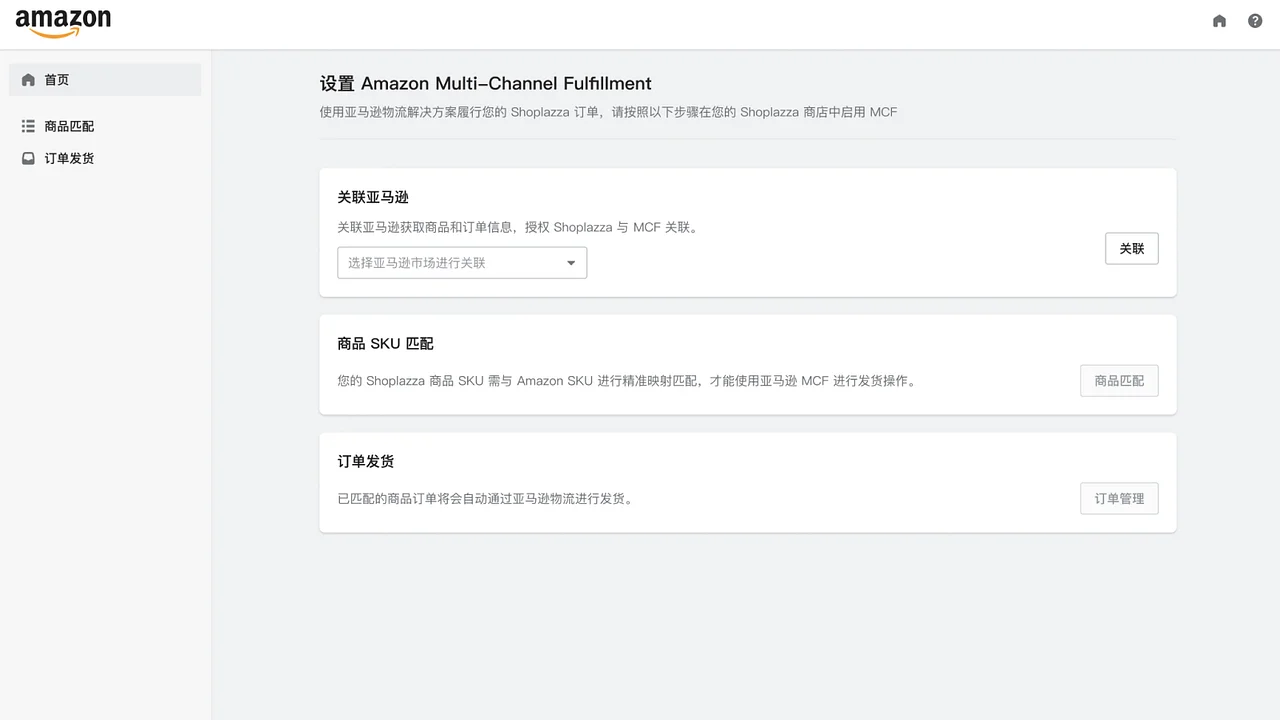Select 首页 in the sidebar
Screen dimensions: 1280x720
(105, 80)
